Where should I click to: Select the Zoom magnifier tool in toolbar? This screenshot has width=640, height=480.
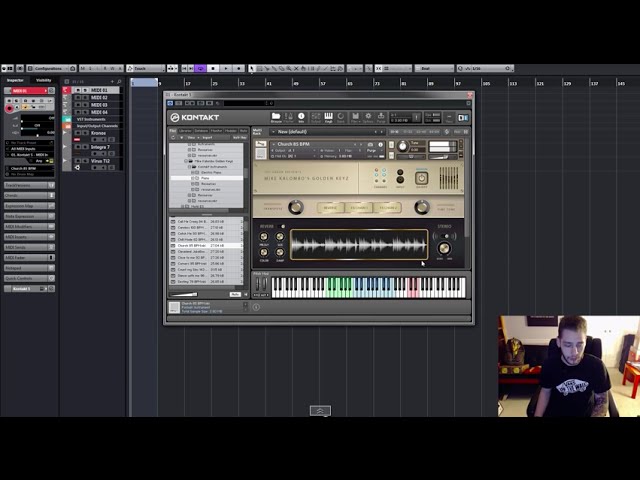click(289, 69)
